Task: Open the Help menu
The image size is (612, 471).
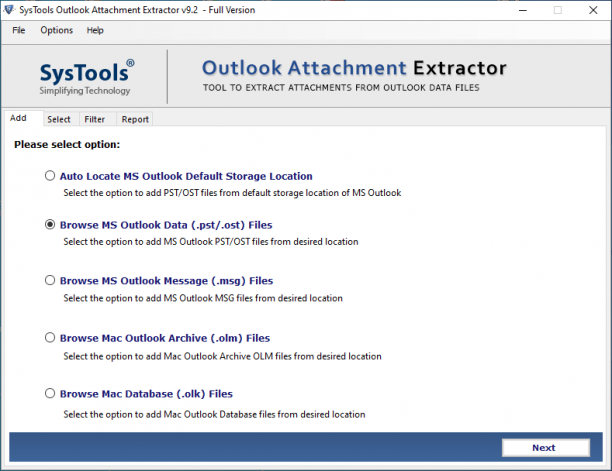Action: [95, 30]
